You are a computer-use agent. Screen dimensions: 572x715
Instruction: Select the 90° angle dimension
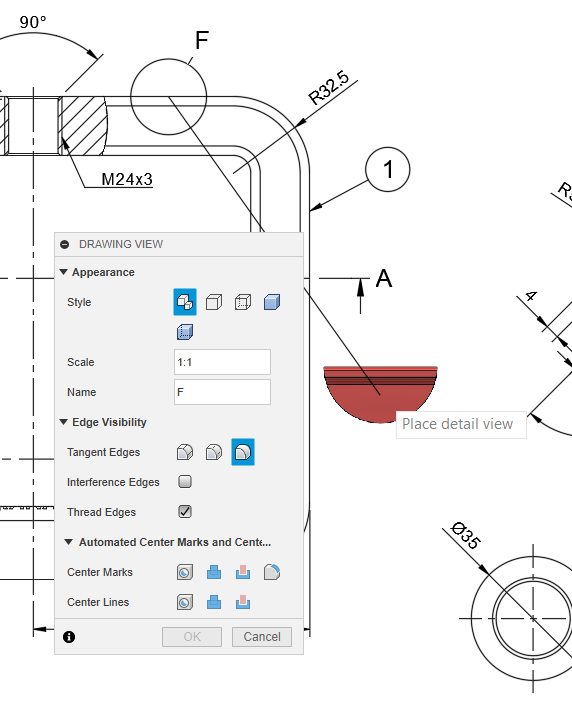click(x=33, y=22)
